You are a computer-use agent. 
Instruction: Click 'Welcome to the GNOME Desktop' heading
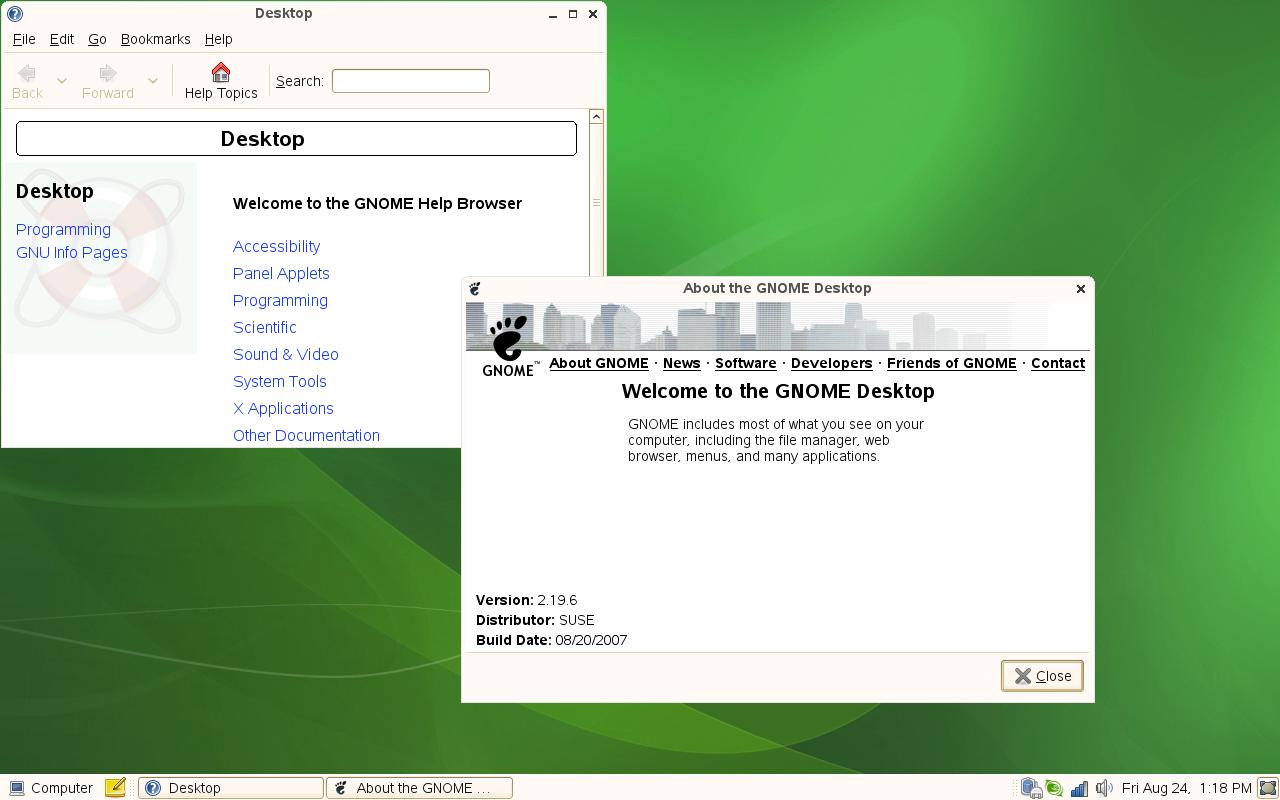[x=778, y=391]
